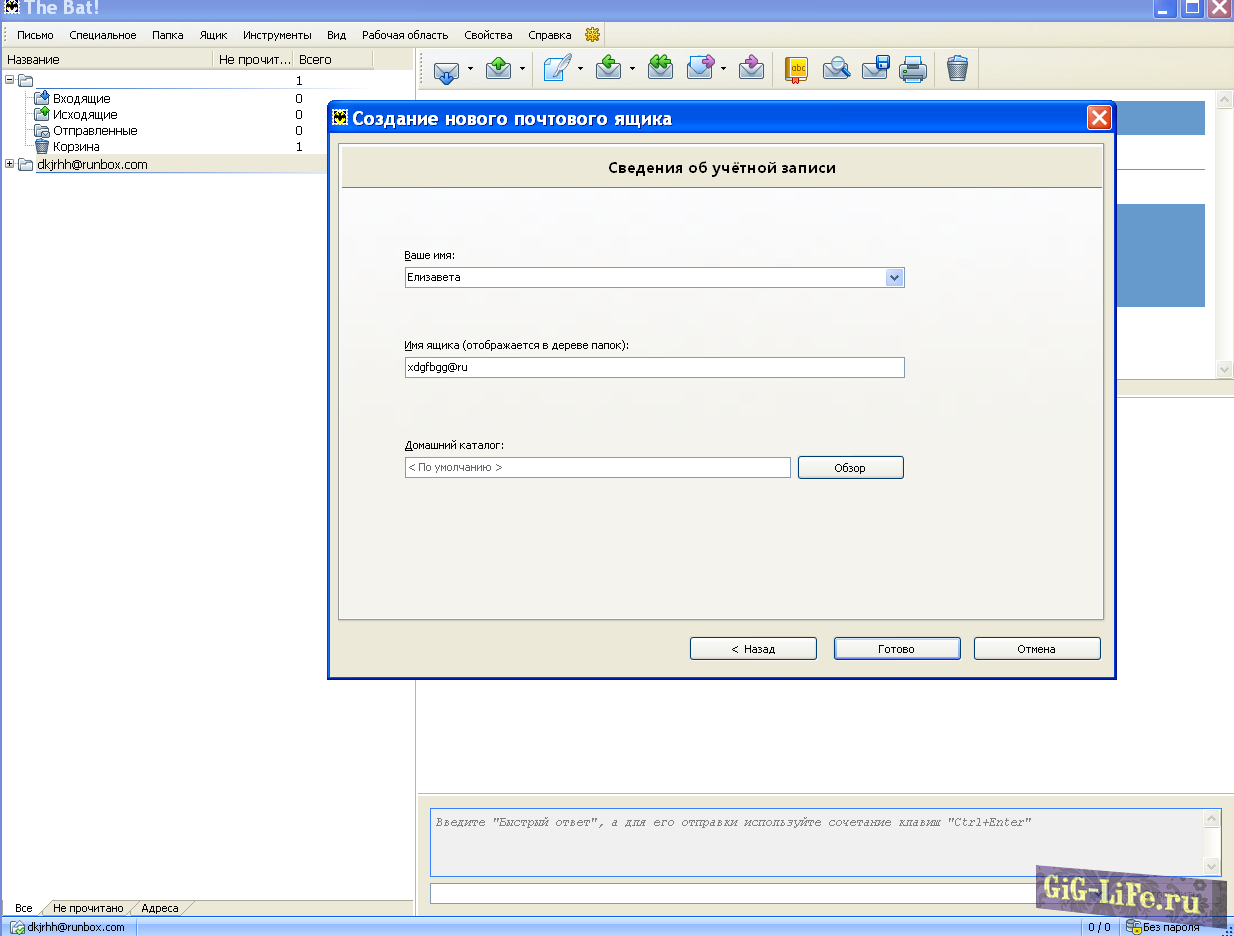The image size is (1234, 936).
Task: Save message with the floppy envelope icon
Action: (875, 69)
